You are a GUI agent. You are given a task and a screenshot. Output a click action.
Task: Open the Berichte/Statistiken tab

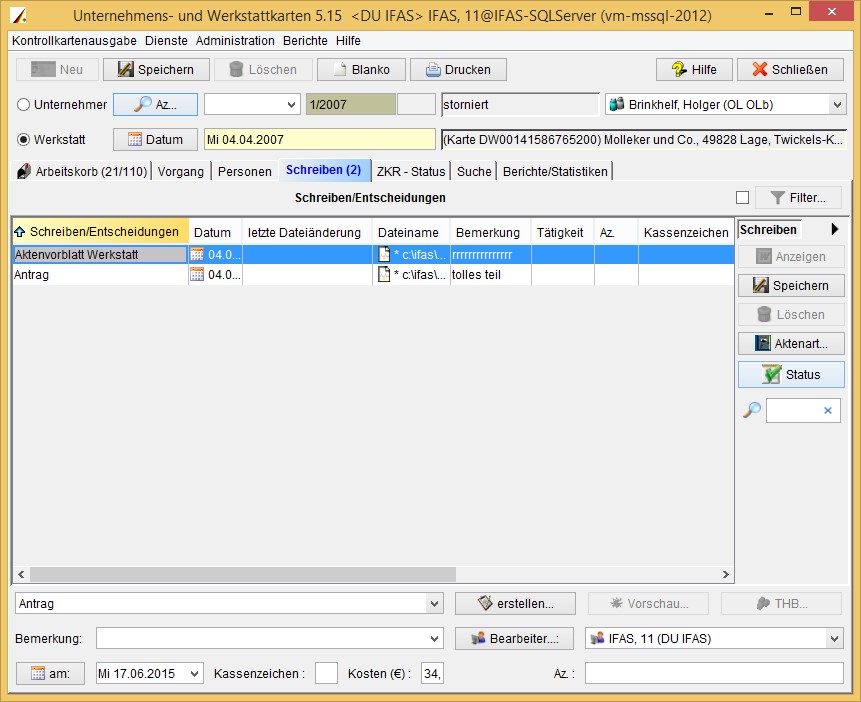[x=555, y=171]
